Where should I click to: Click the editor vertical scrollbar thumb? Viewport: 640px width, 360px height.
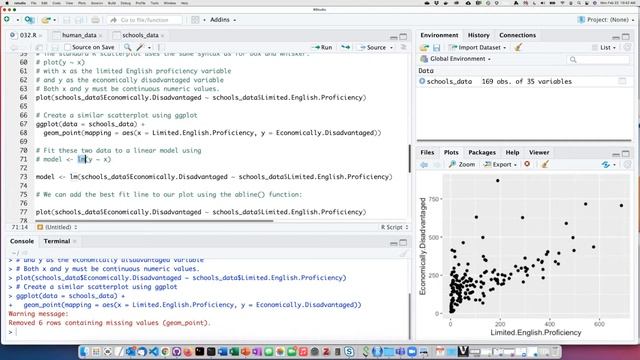tap(409, 158)
